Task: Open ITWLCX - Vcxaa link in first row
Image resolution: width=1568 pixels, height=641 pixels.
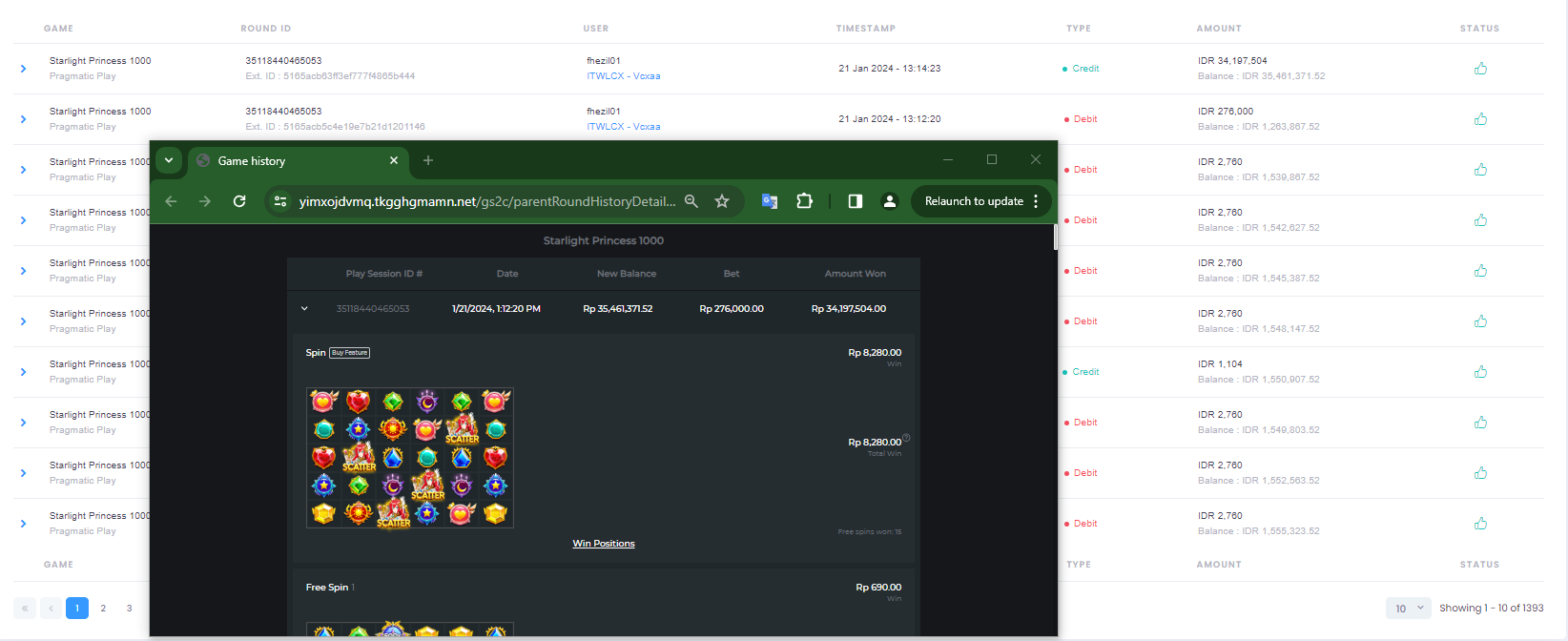Action: (x=624, y=76)
